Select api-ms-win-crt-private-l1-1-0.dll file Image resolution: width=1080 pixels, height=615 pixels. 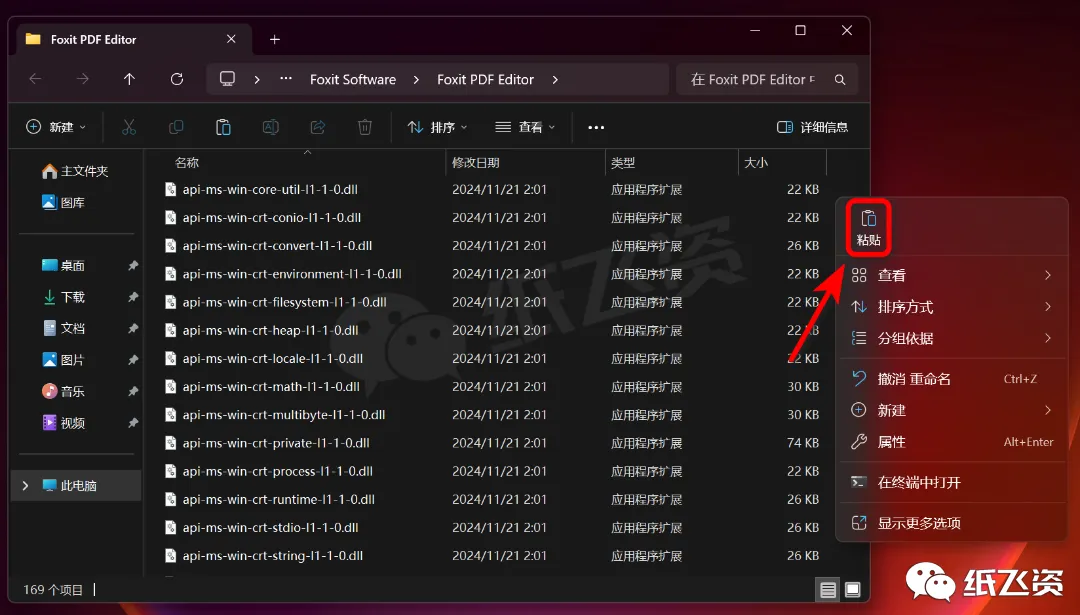(x=276, y=443)
